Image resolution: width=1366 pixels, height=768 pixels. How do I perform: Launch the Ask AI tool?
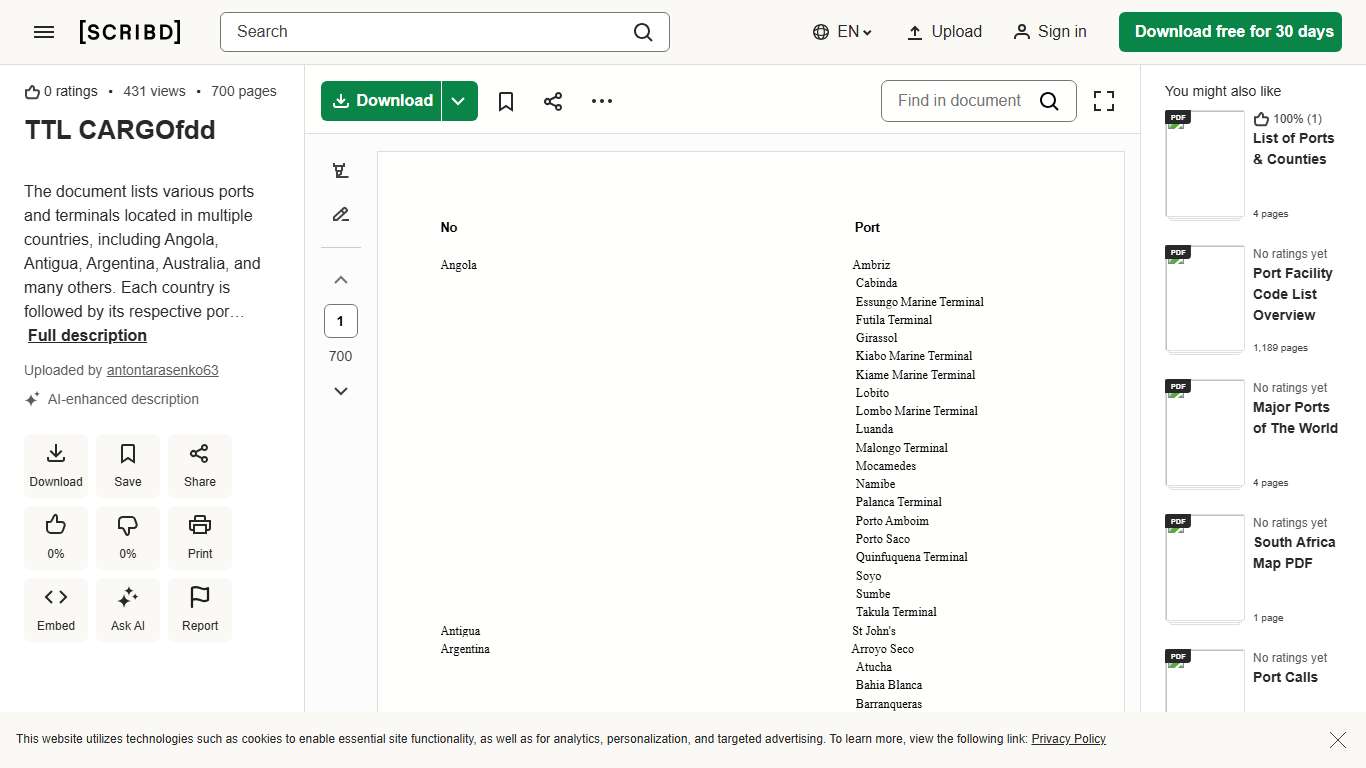coord(128,609)
